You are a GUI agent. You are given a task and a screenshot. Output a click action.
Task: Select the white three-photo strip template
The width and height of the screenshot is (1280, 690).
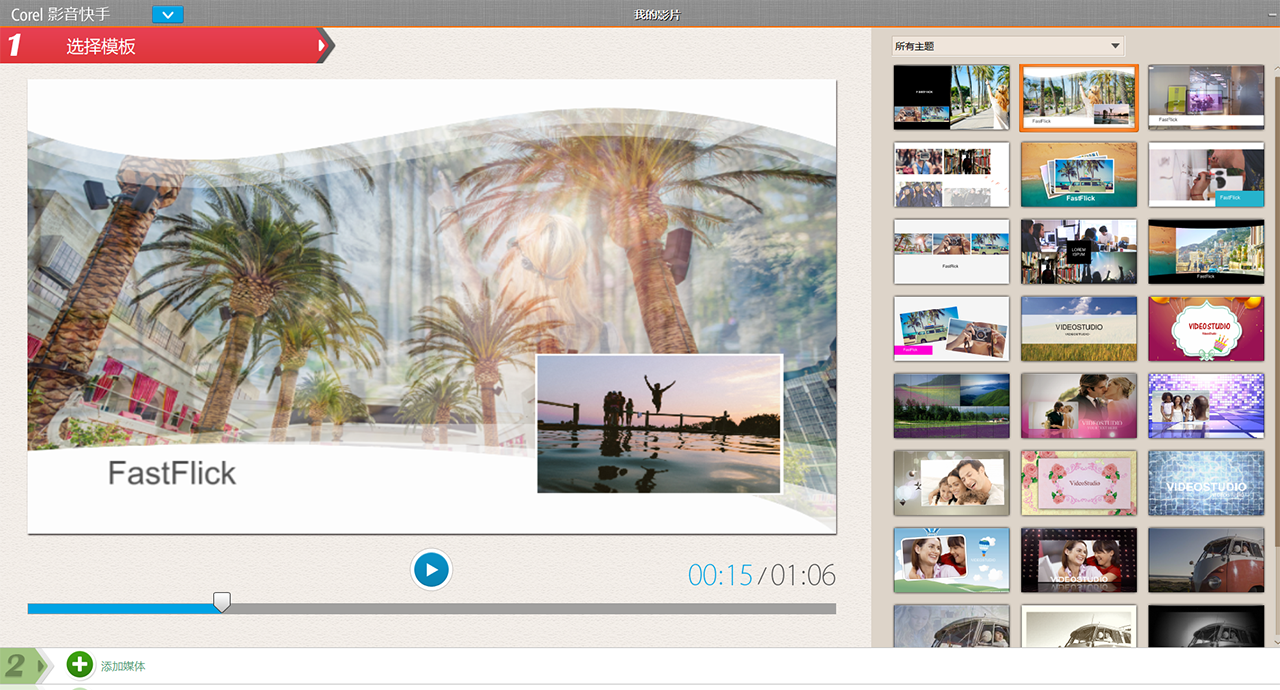pyautogui.click(x=951, y=252)
